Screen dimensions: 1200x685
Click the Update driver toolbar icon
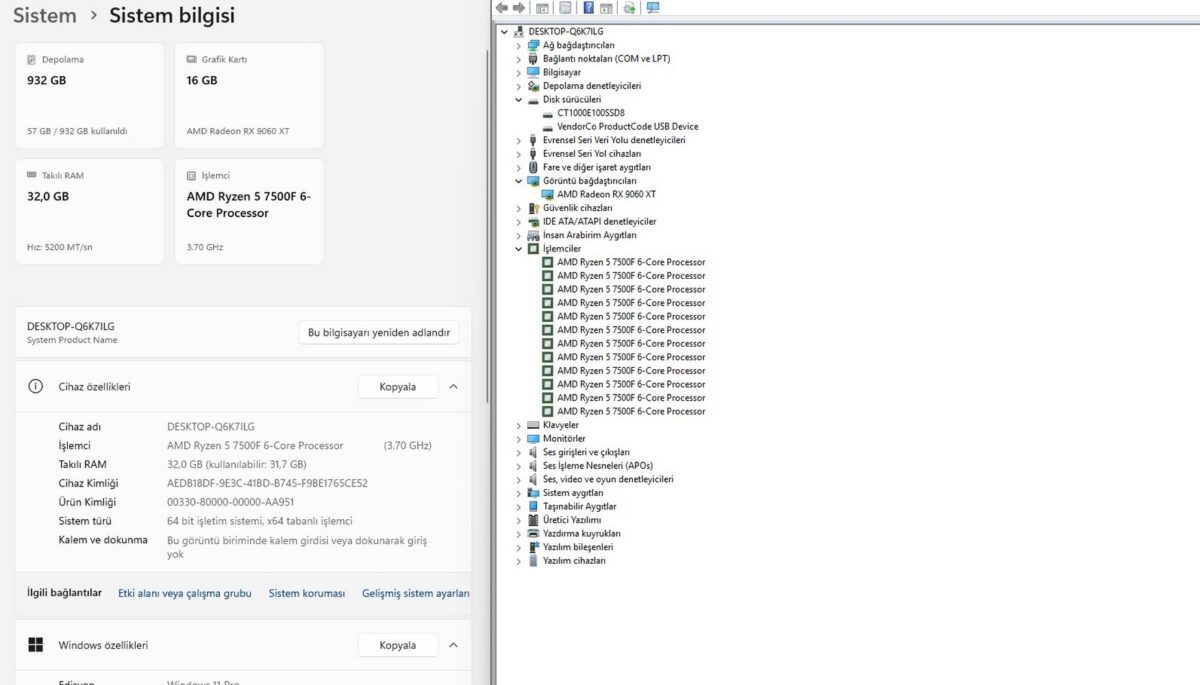(629, 8)
